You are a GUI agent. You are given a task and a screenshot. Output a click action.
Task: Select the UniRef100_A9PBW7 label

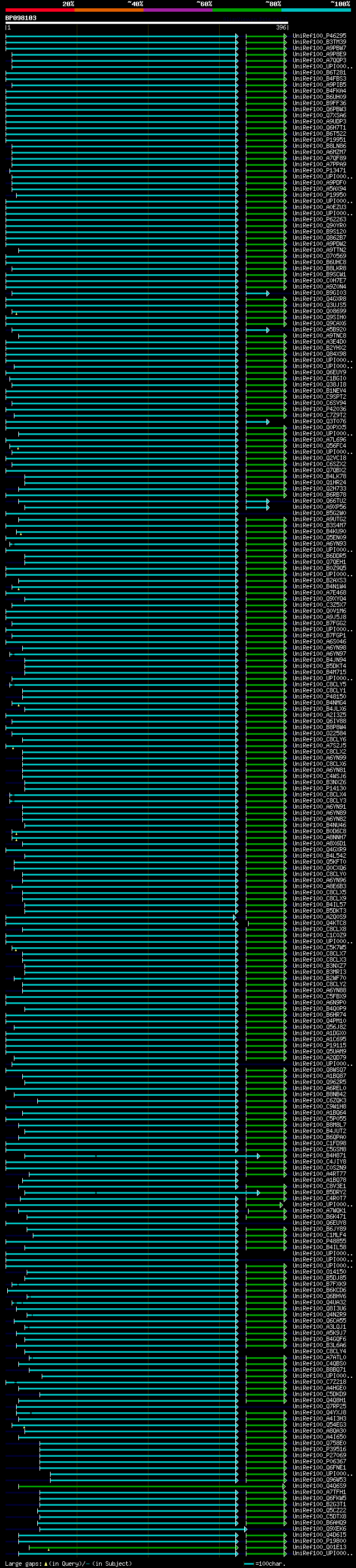point(319,48)
